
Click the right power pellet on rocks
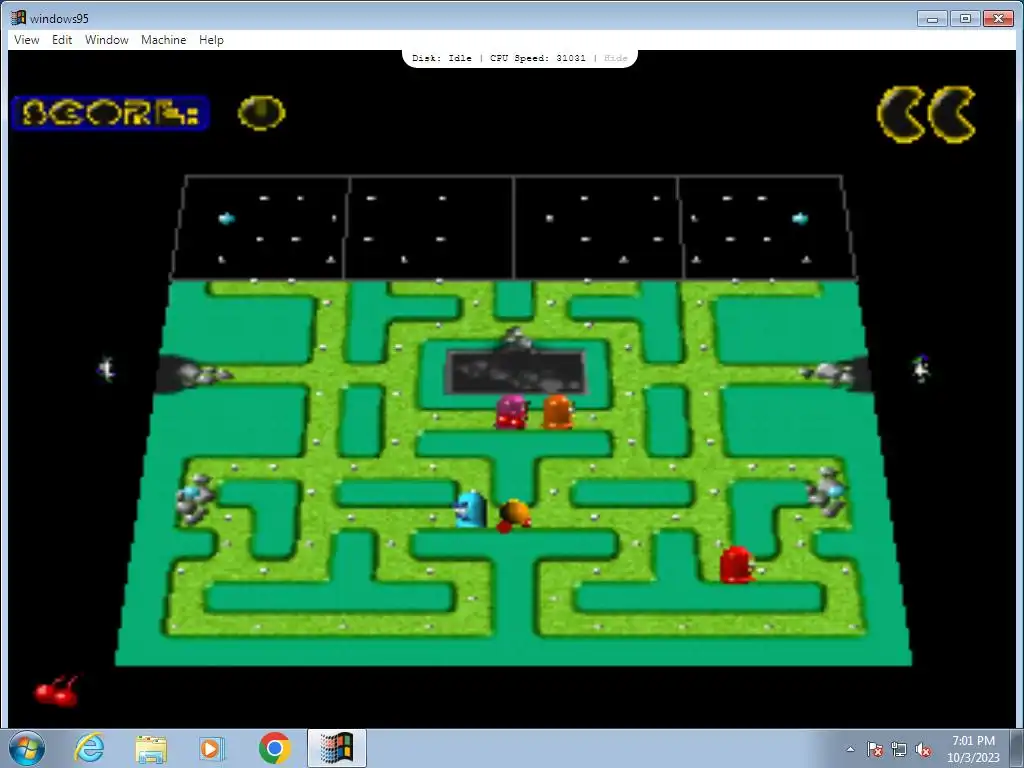[x=835, y=490]
